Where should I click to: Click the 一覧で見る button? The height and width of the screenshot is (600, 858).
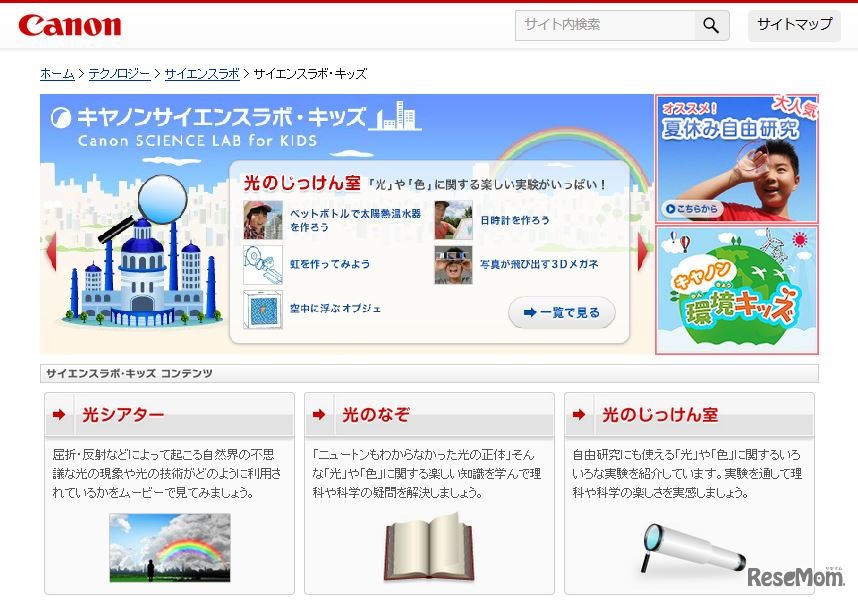(562, 313)
